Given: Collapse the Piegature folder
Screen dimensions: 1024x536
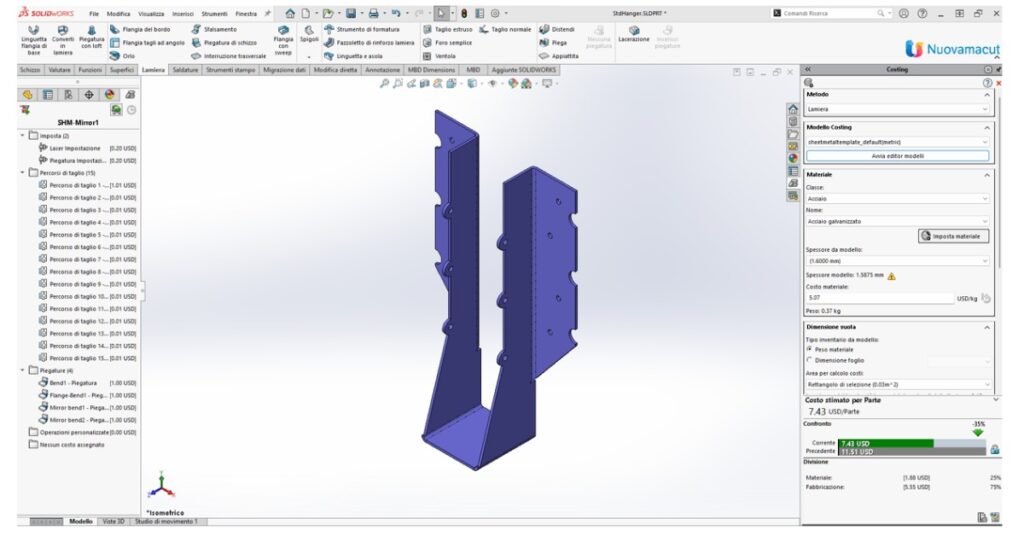Looking at the screenshot, I should pyautogui.click(x=23, y=370).
